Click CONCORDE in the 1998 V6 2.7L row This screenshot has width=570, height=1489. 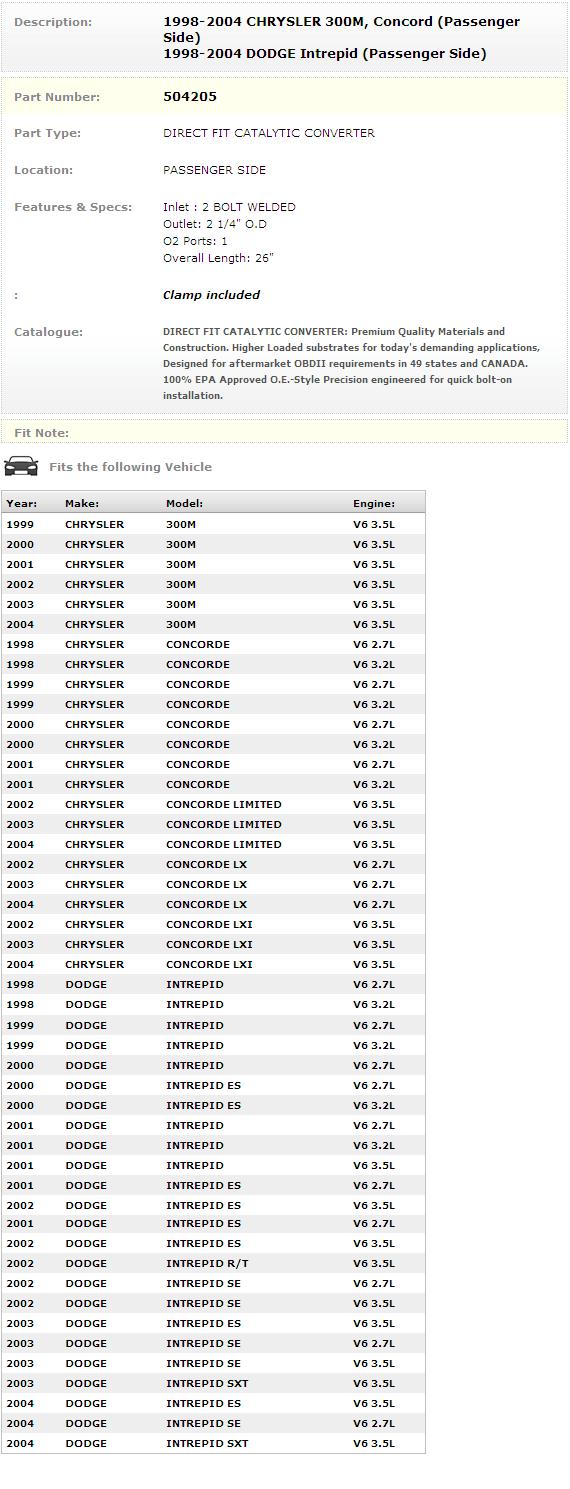tap(198, 644)
